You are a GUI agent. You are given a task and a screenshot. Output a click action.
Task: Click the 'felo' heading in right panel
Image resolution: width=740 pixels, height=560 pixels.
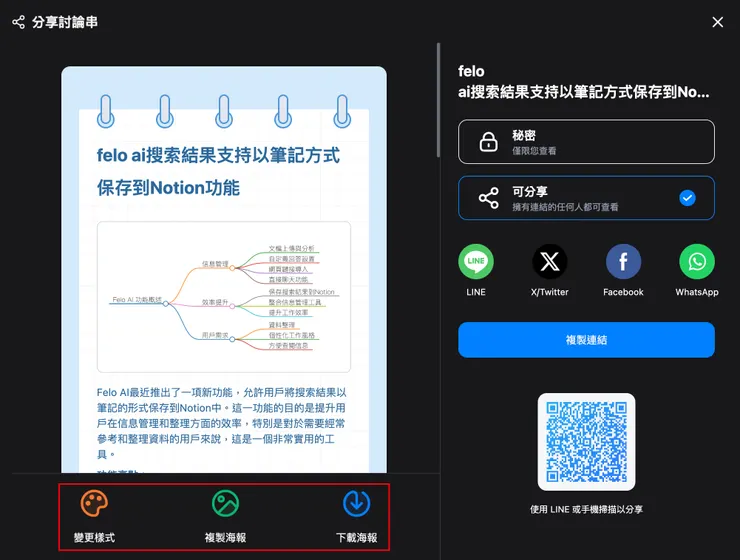471,71
